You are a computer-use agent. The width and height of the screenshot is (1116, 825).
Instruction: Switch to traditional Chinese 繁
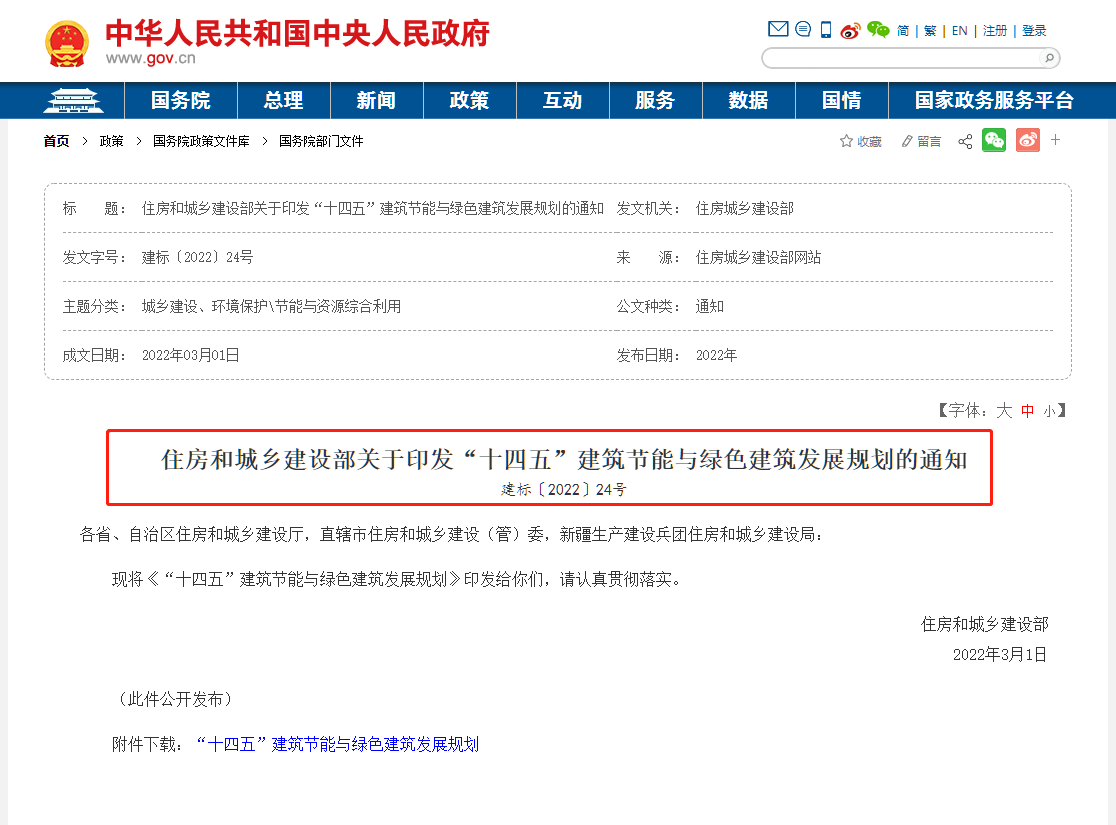click(930, 31)
